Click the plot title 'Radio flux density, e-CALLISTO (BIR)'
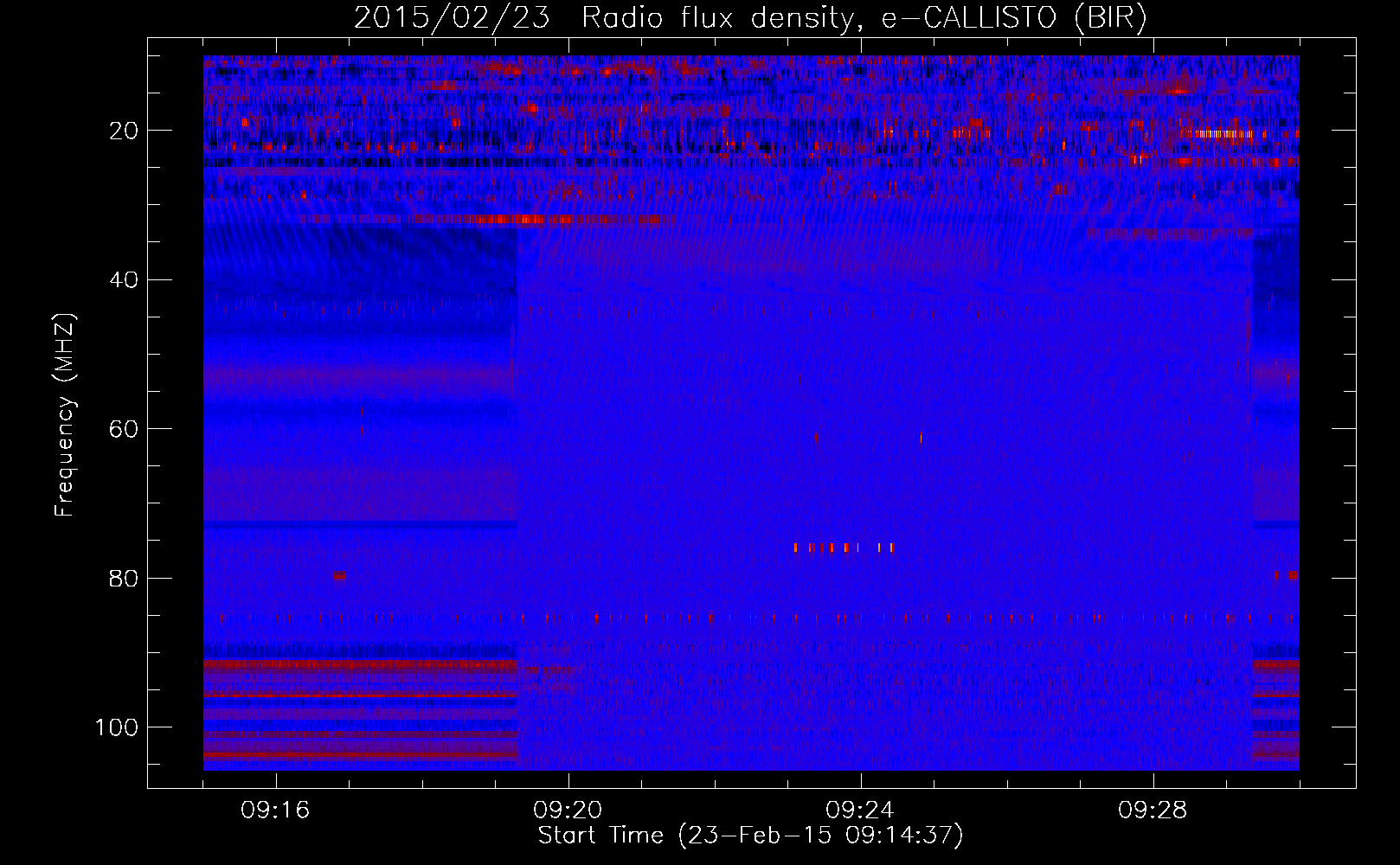This screenshot has height=865, width=1400. 864,18
